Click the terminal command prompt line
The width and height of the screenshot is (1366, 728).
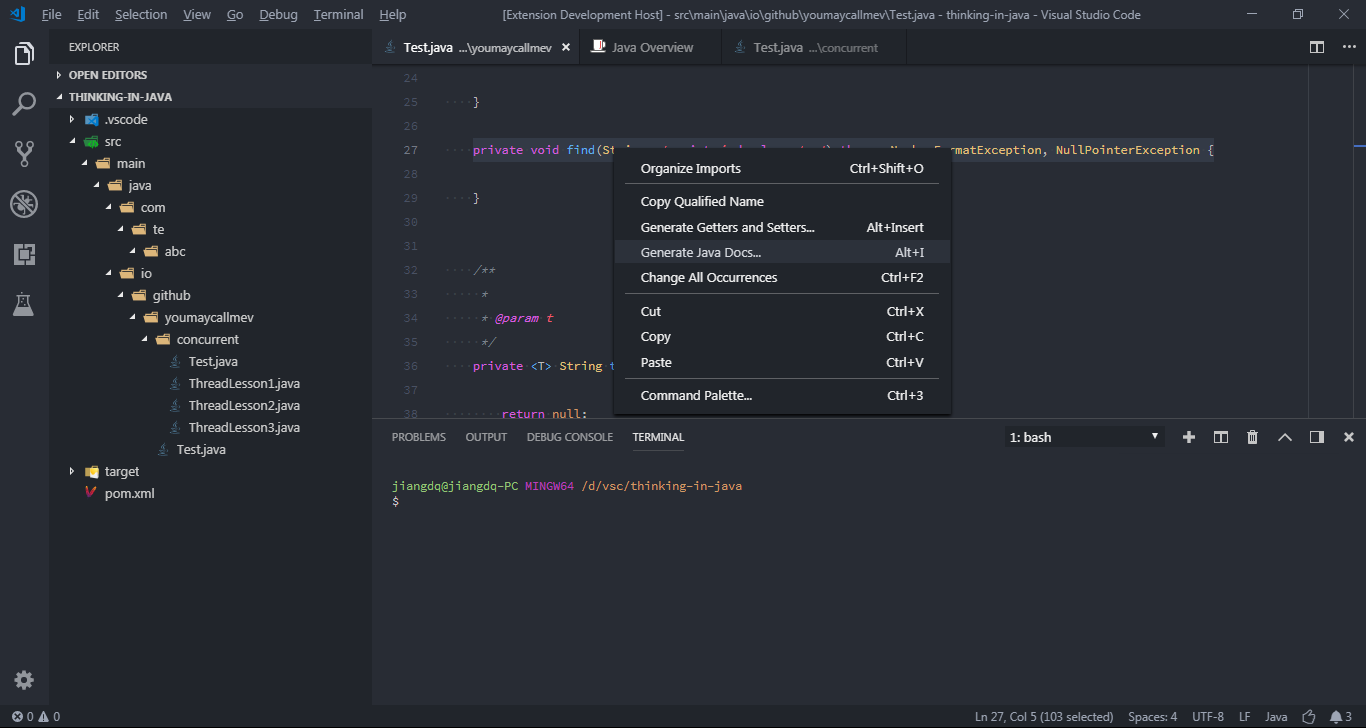click(x=395, y=501)
